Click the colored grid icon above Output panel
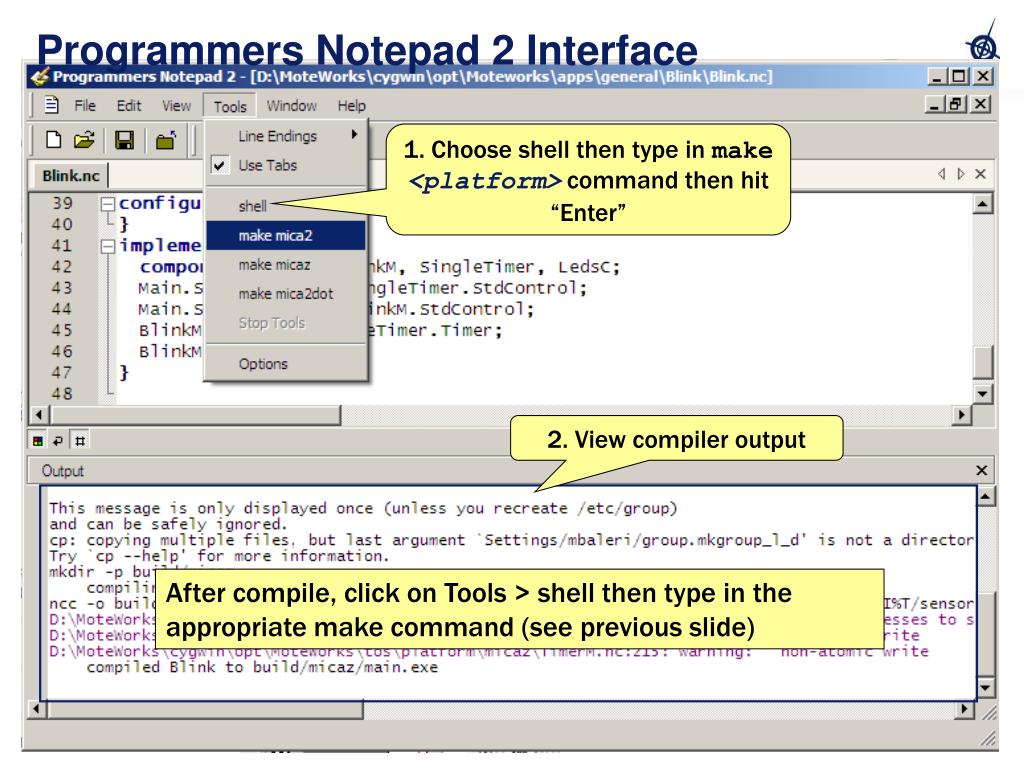This screenshot has height=768, width=1024. coord(38,441)
